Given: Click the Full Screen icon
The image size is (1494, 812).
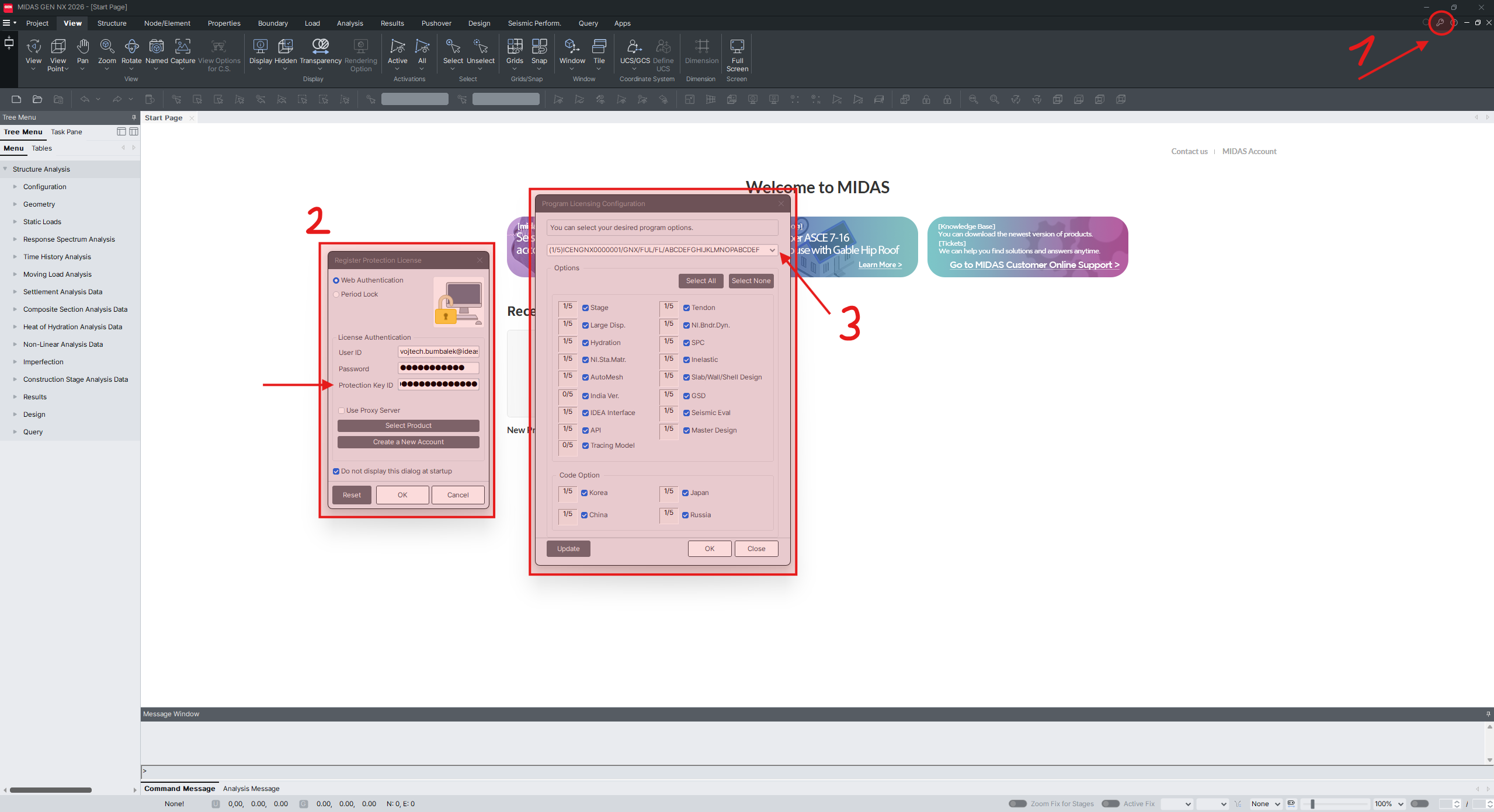Looking at the screenshot, I should tap(737, 47).
